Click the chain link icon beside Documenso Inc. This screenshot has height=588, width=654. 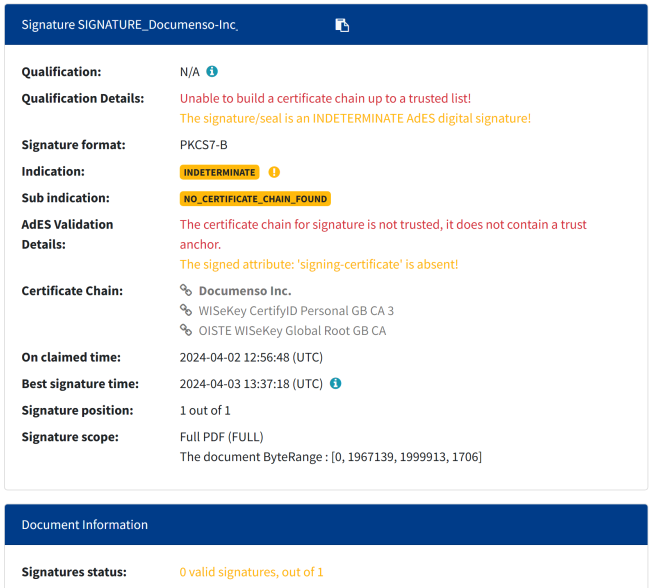point(185,291)
